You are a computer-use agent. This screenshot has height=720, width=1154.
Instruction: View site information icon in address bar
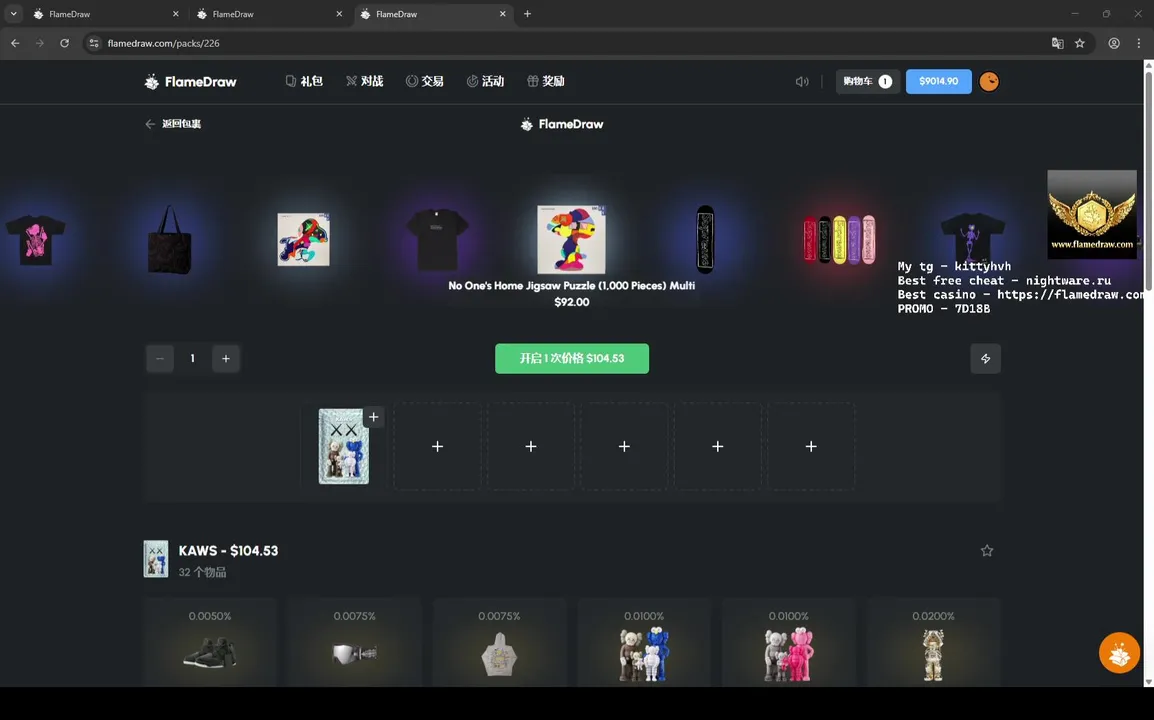tap(93, 43)
